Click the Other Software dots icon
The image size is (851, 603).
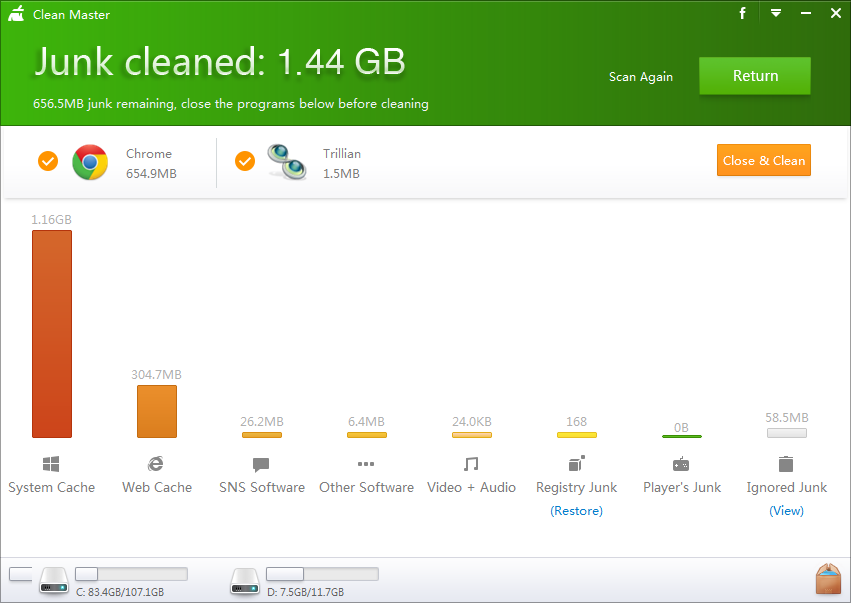(366, 464)
